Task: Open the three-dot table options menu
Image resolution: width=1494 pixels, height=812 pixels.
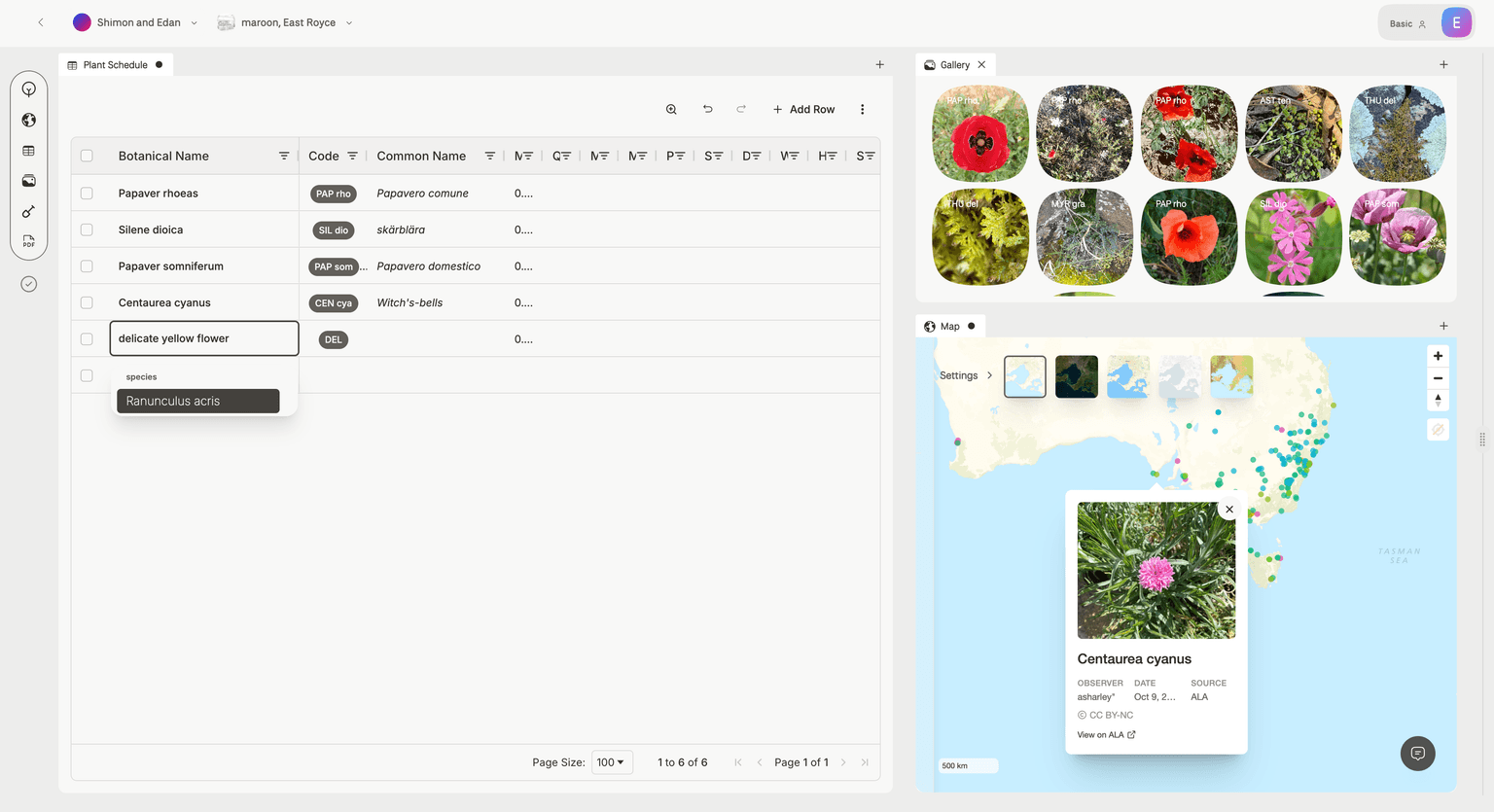Action: 862,110
